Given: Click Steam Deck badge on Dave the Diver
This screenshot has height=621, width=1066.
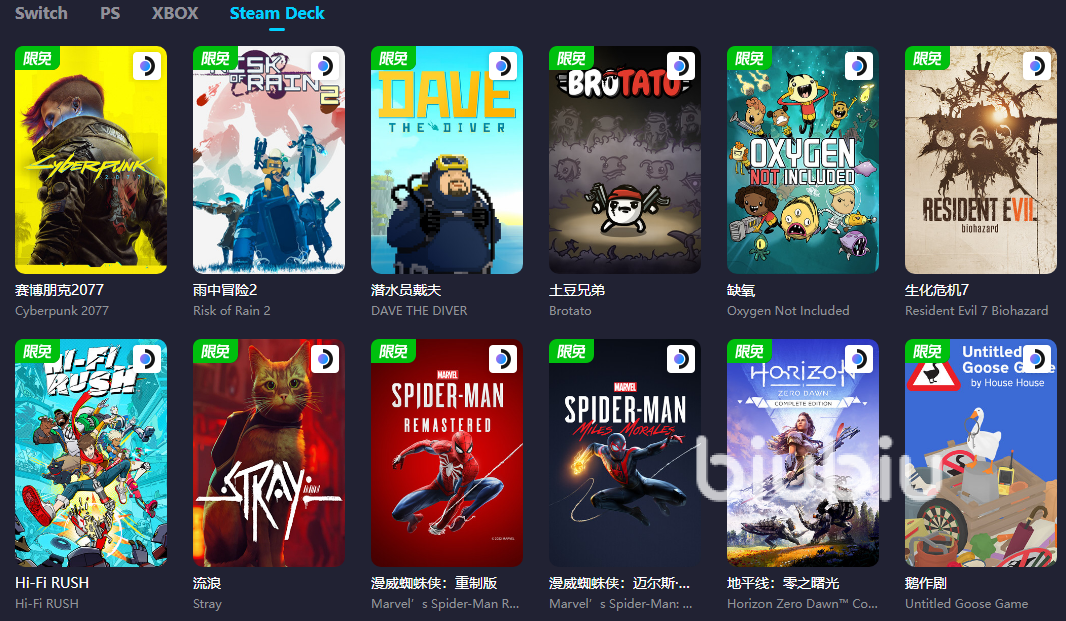Looking at the screenshot, I should (502, 66).
